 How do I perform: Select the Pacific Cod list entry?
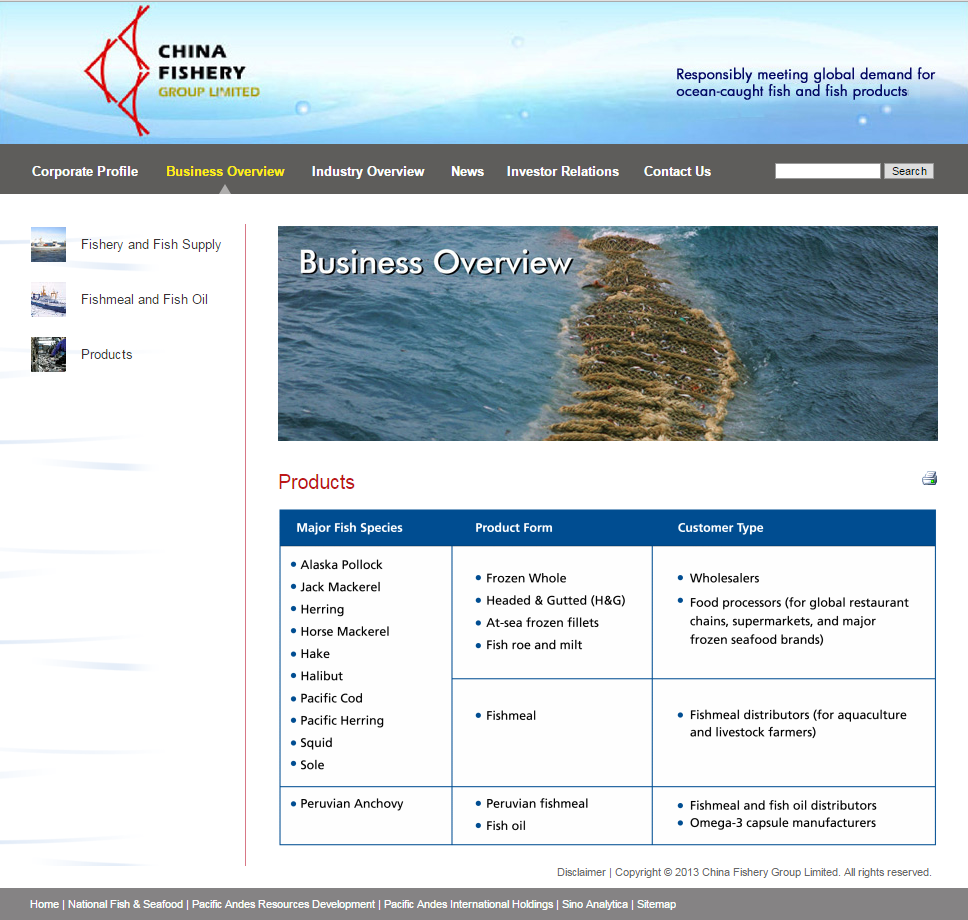click(332, 698)
